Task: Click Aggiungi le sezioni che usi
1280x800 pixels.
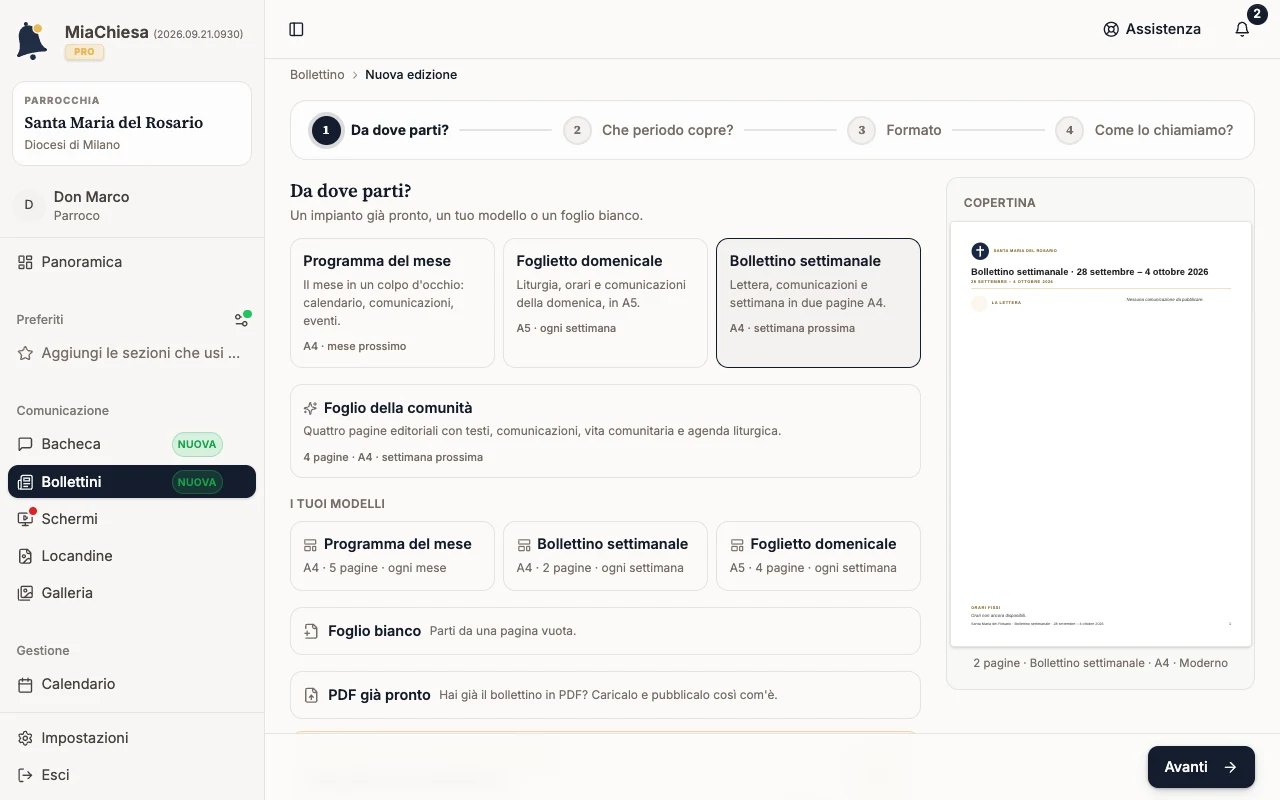Action: click(x=132, y=353)
